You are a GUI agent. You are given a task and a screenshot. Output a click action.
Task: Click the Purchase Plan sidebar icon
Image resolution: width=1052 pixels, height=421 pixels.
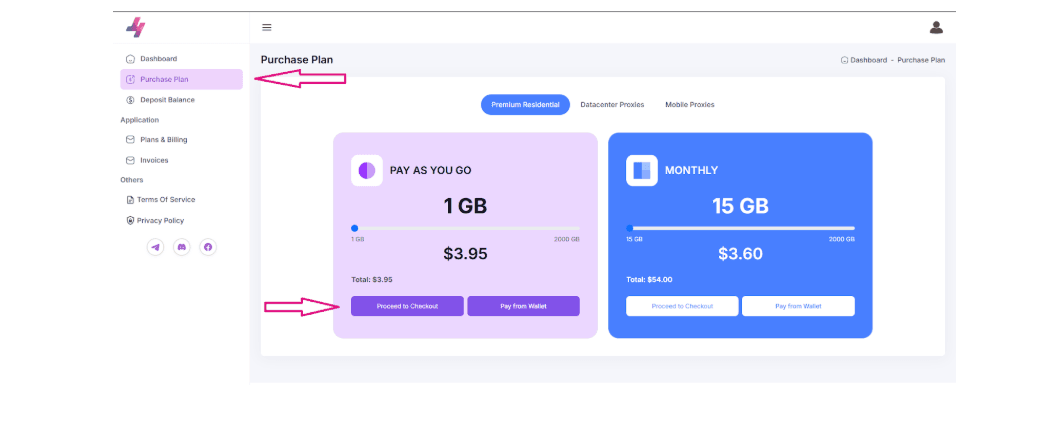(x=131, y=79)
